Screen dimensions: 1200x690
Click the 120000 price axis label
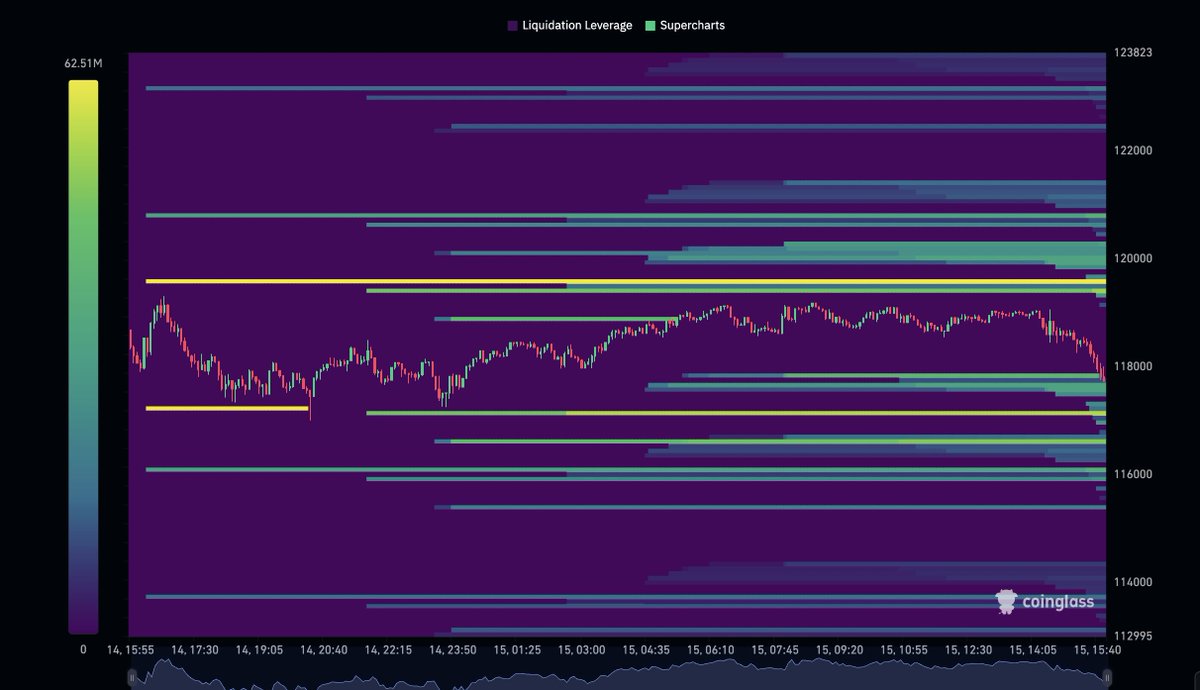(1132, 258)
